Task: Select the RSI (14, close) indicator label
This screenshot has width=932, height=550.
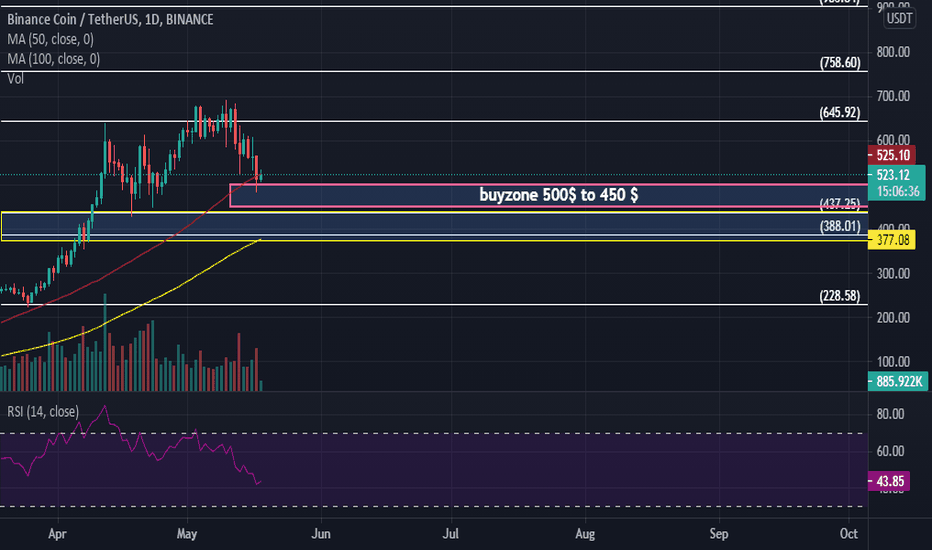Action: click(43, 411)
